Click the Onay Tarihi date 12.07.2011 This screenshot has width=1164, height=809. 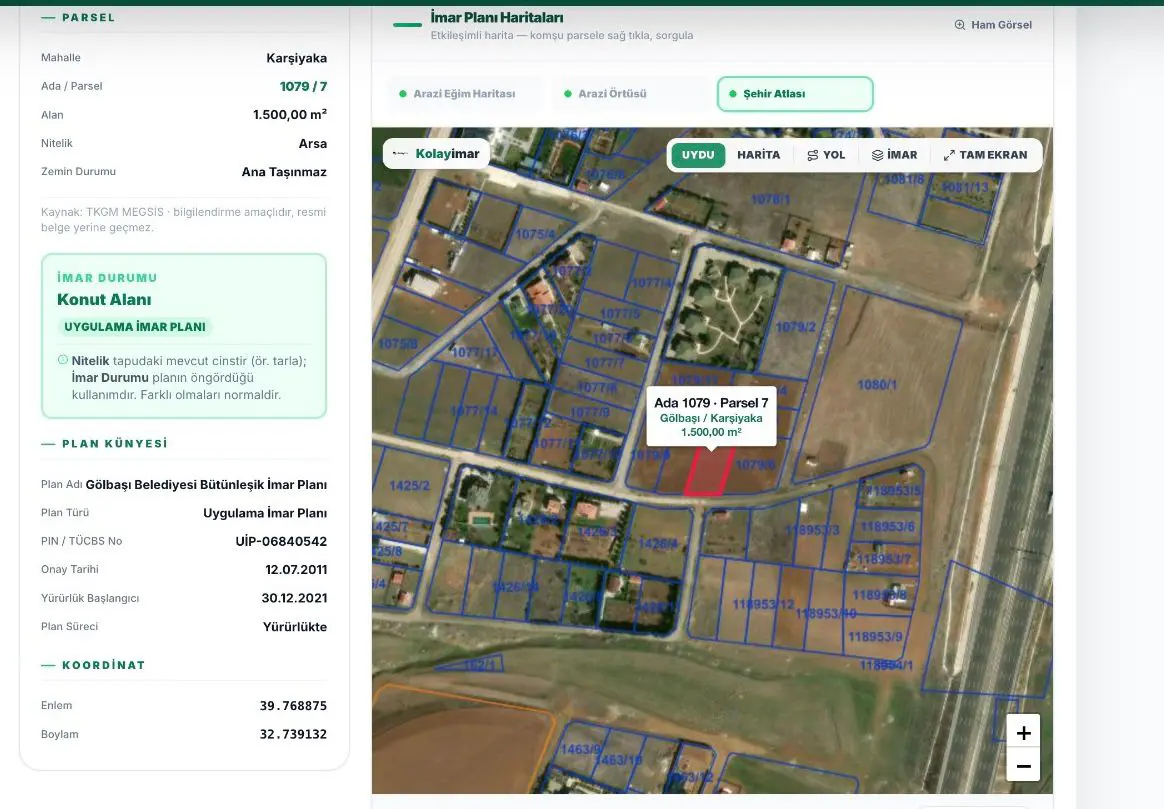click(296, 570)
